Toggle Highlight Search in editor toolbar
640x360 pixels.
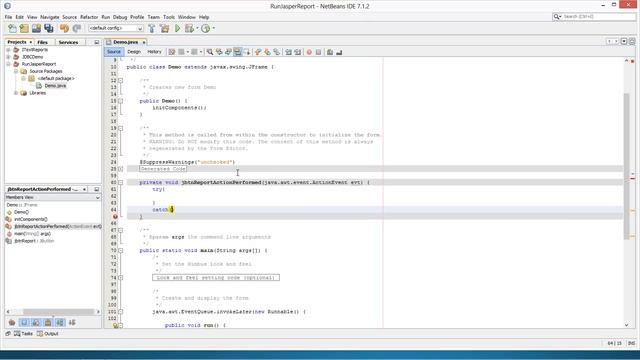pos(237,52)
